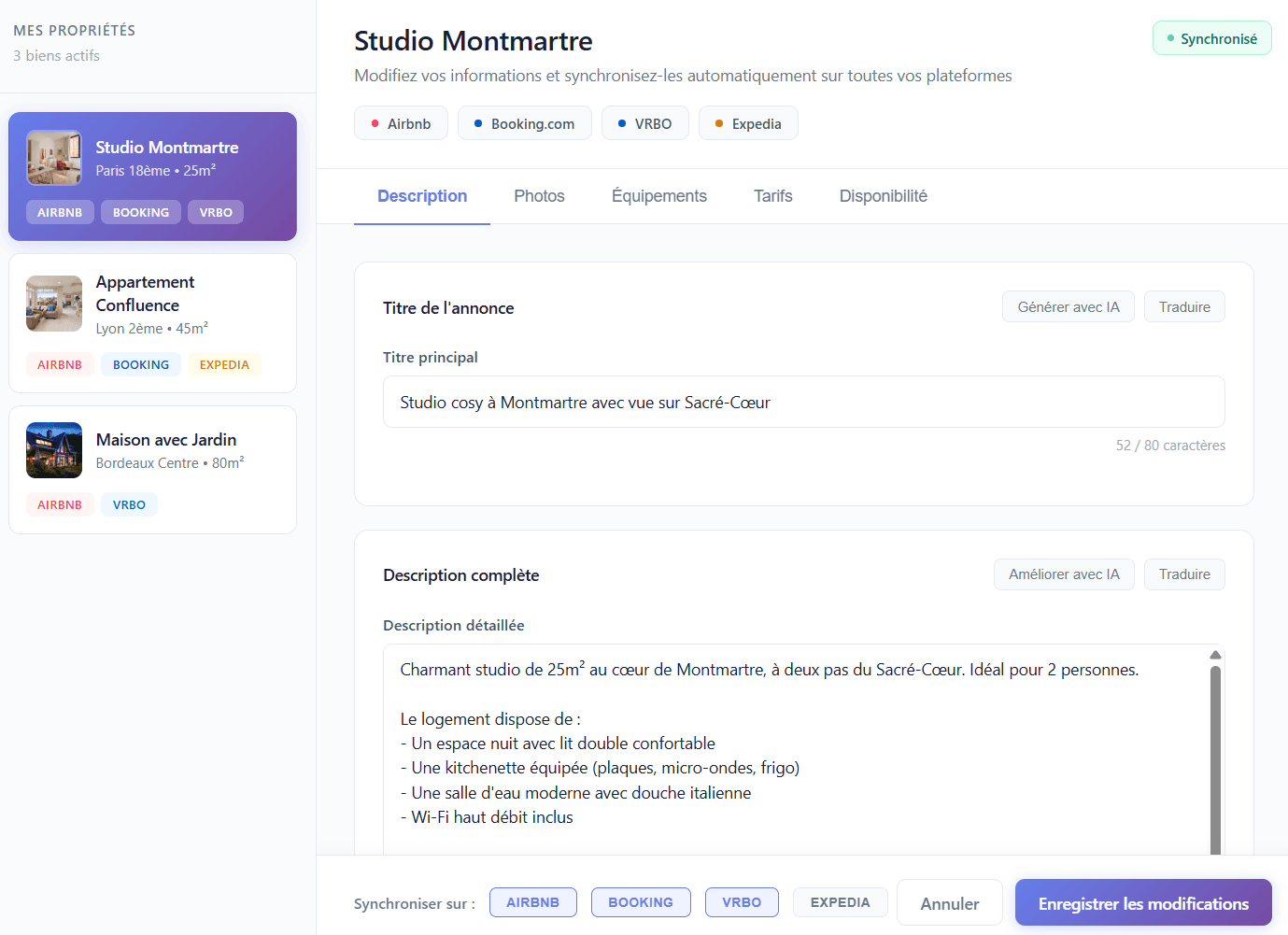The image size is (1288, 935).
Task: Click the 'Bordeaux Centre • 80m²' subtitle
Action: click(x=170, y=463)
